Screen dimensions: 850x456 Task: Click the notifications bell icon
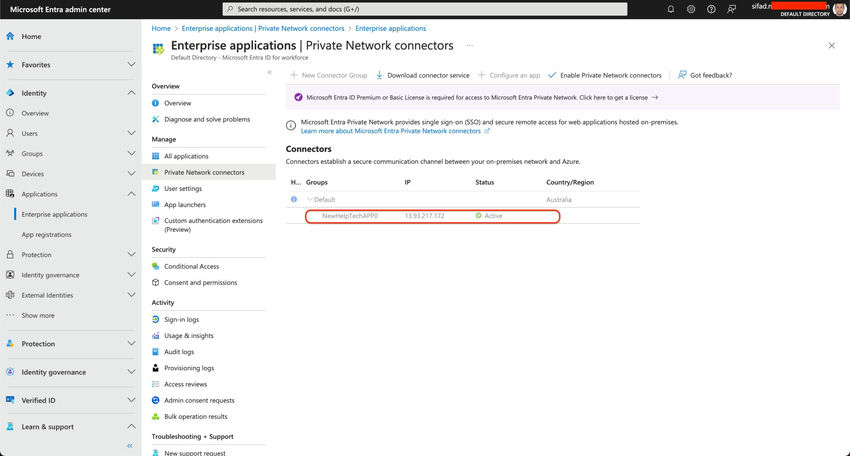tap(670, 9)
